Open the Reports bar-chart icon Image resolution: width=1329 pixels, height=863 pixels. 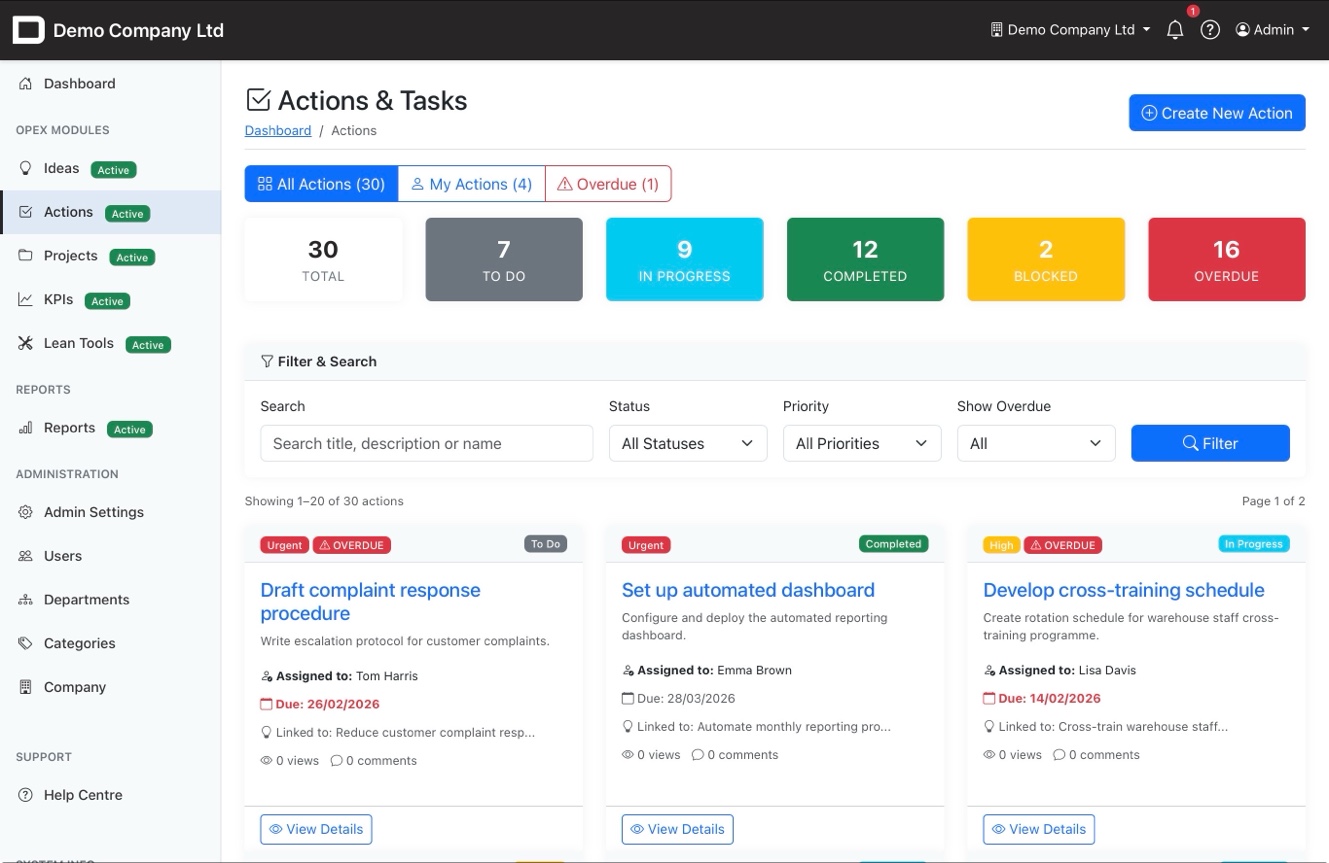25,428
